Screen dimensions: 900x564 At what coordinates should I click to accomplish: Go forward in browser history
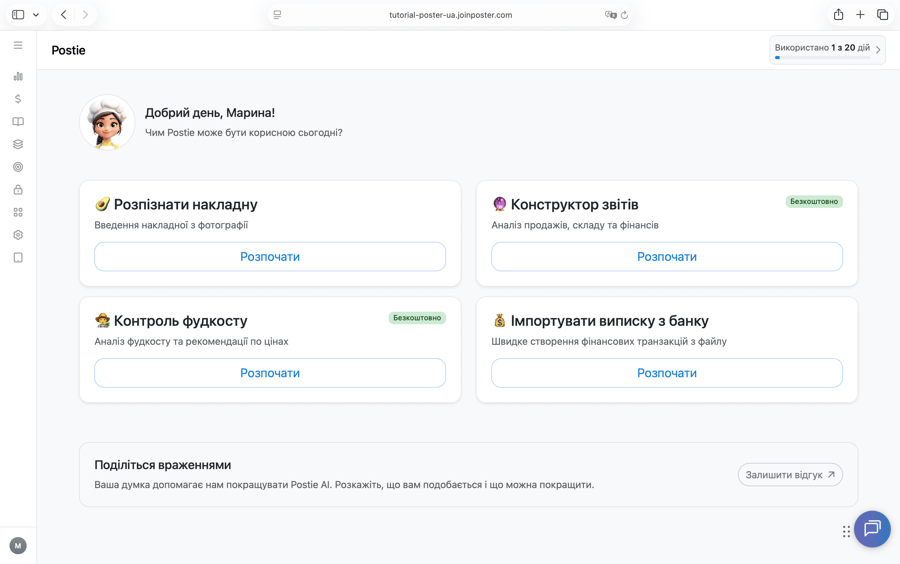(x=85, y=15)
